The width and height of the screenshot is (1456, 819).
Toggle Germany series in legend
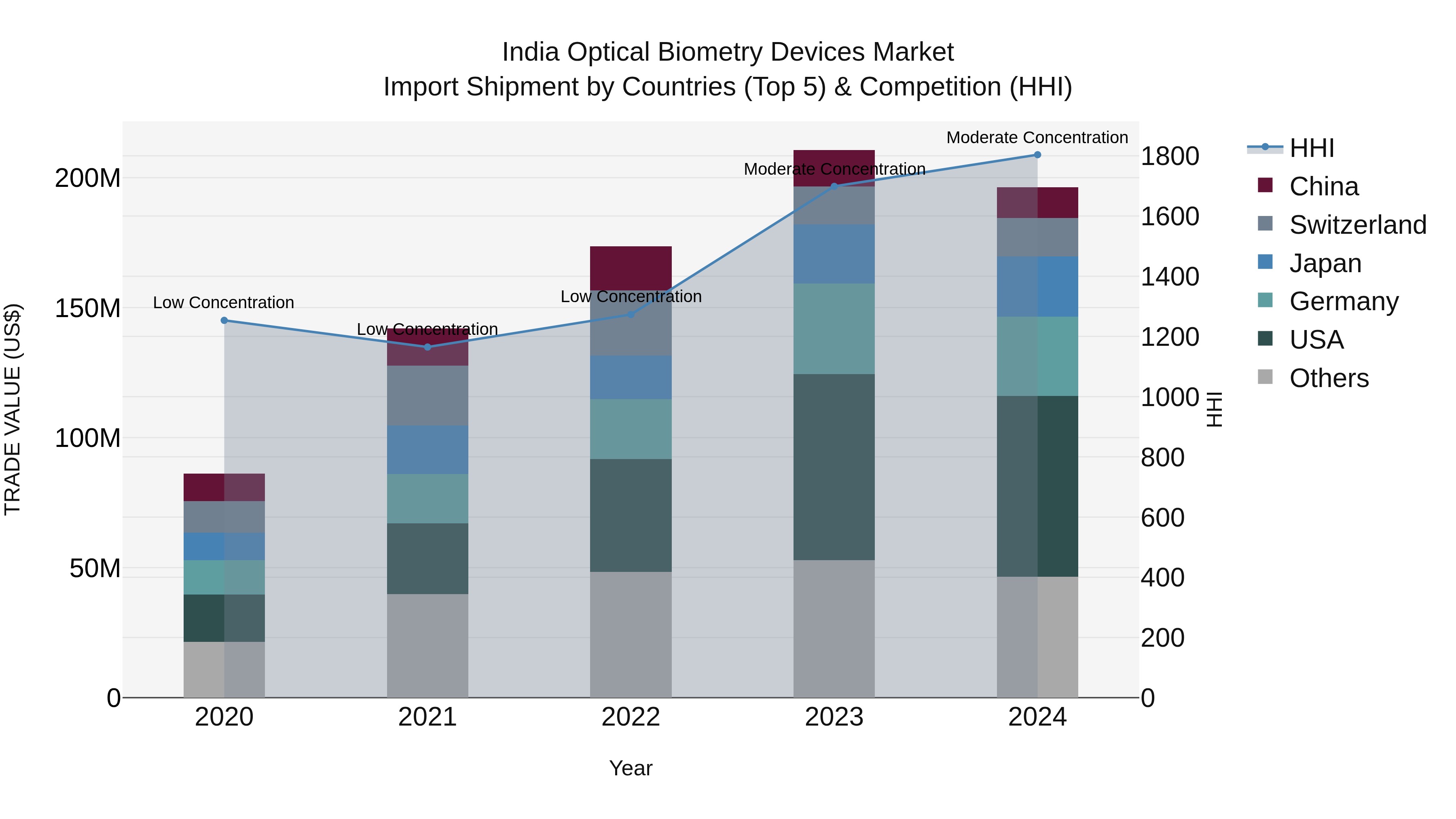[1328, 301]
